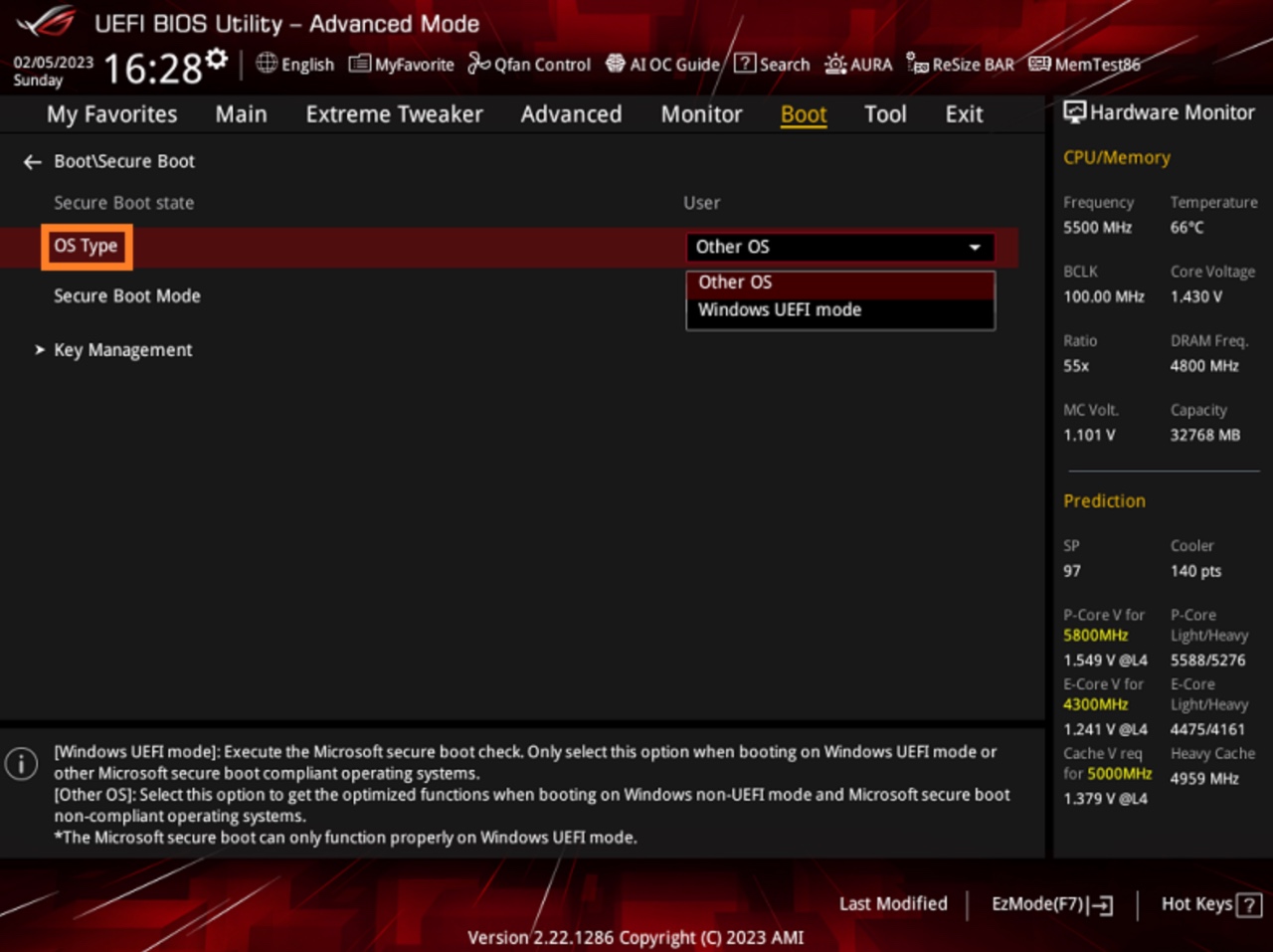This screenshot has height=952, width=1273.
Task: Open the OS Type dropdown box
Action: point(840,247)
